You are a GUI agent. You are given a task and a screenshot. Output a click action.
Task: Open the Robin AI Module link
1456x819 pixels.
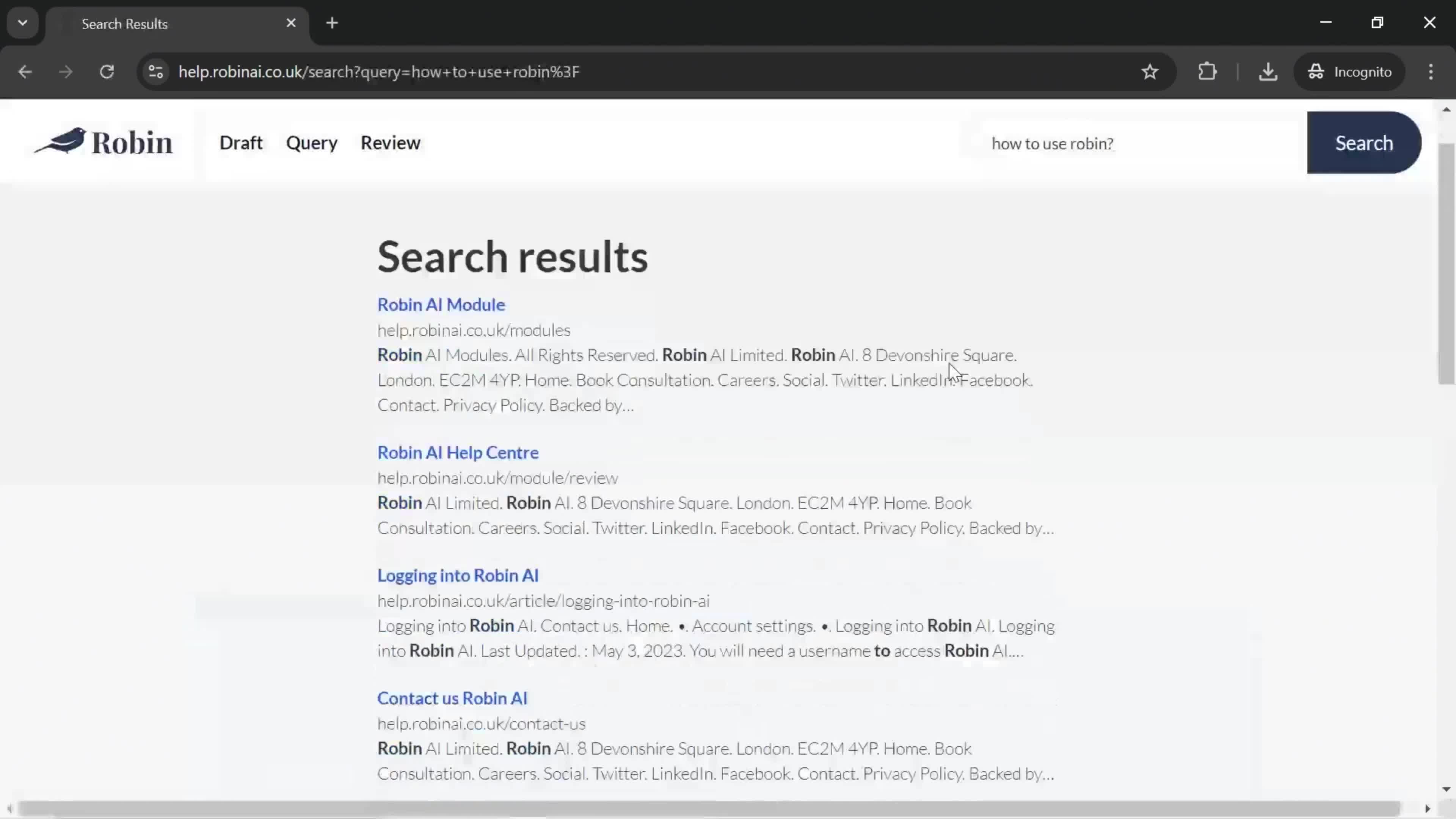(x=441, y=304)
